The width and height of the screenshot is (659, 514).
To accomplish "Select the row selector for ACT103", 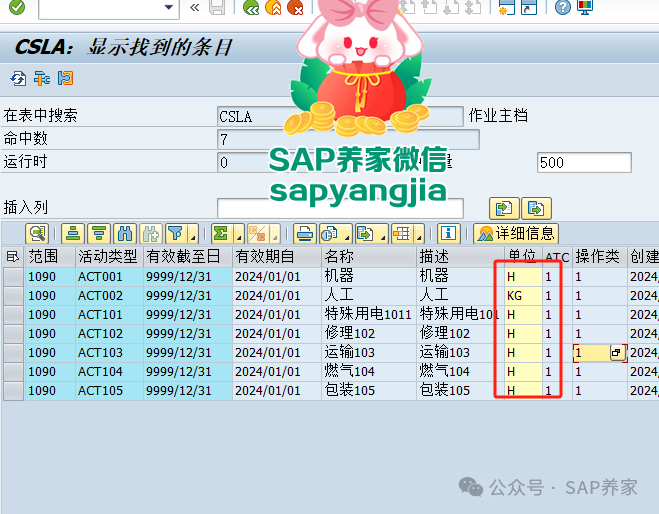I will tap(13, 352).
